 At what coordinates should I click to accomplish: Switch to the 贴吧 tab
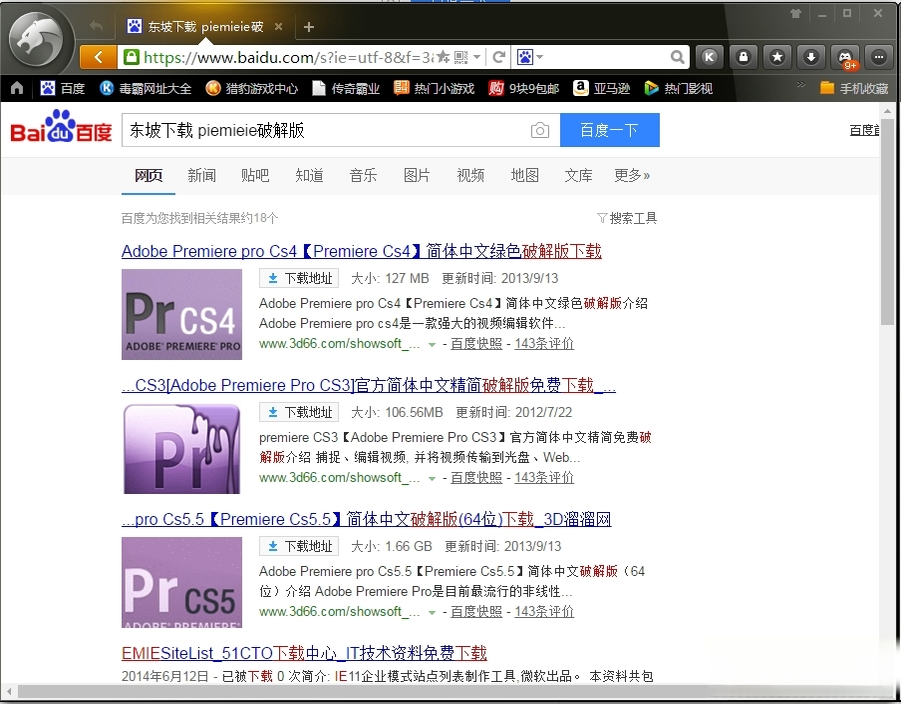pos(255,175)
